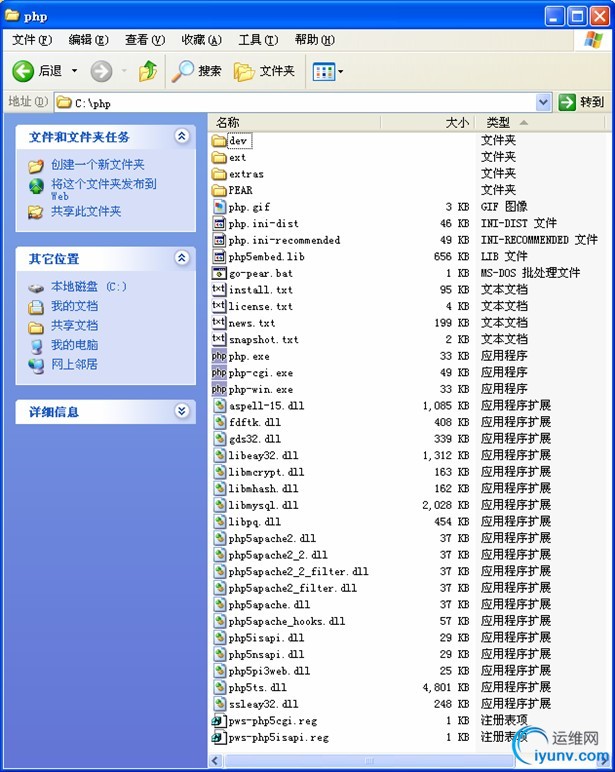
Task: Open the File (文件) menu
Action: click(32, 40)
